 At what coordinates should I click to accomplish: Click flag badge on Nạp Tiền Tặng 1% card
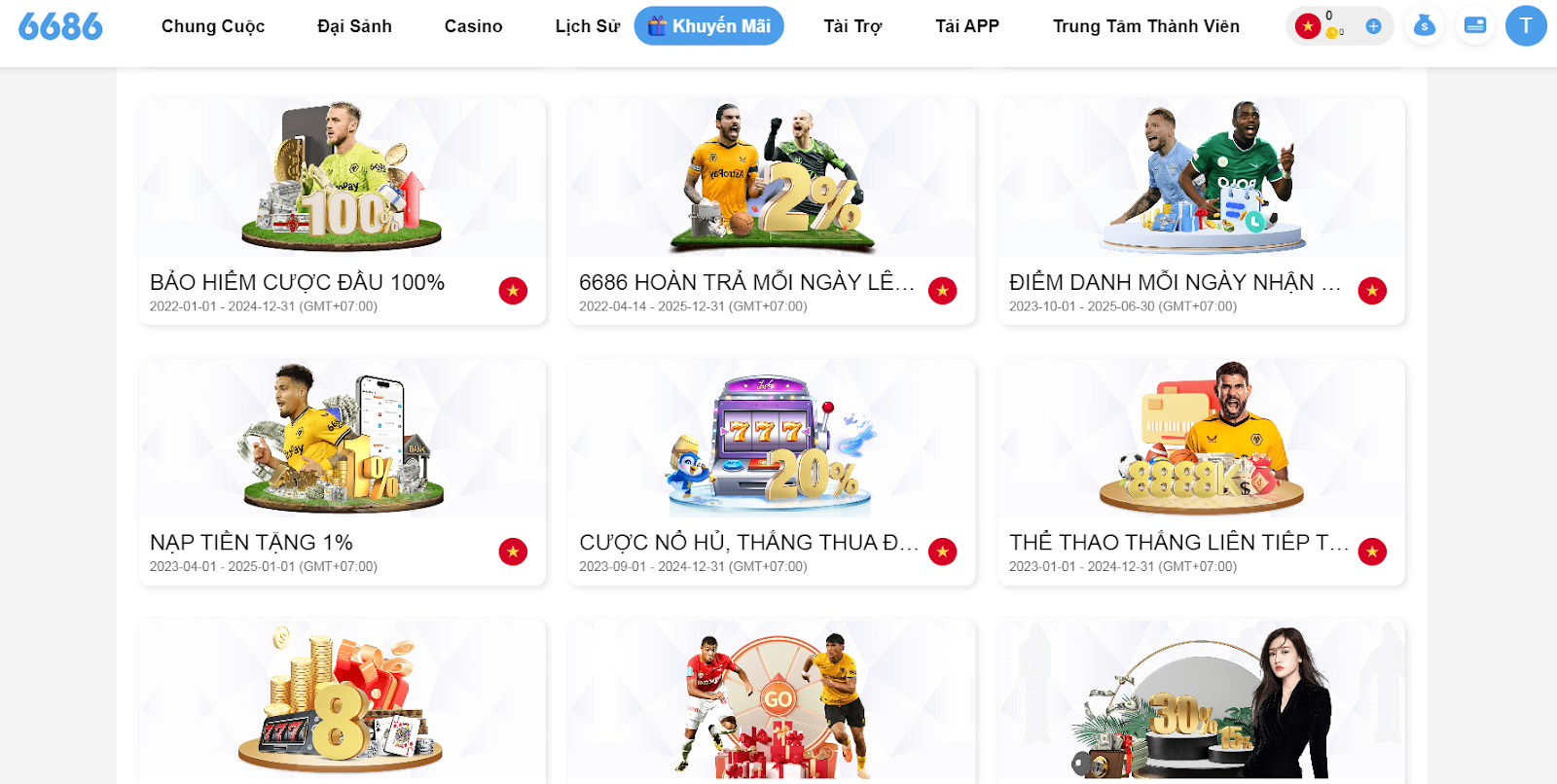pyautogui.click(x=513, y=552)
